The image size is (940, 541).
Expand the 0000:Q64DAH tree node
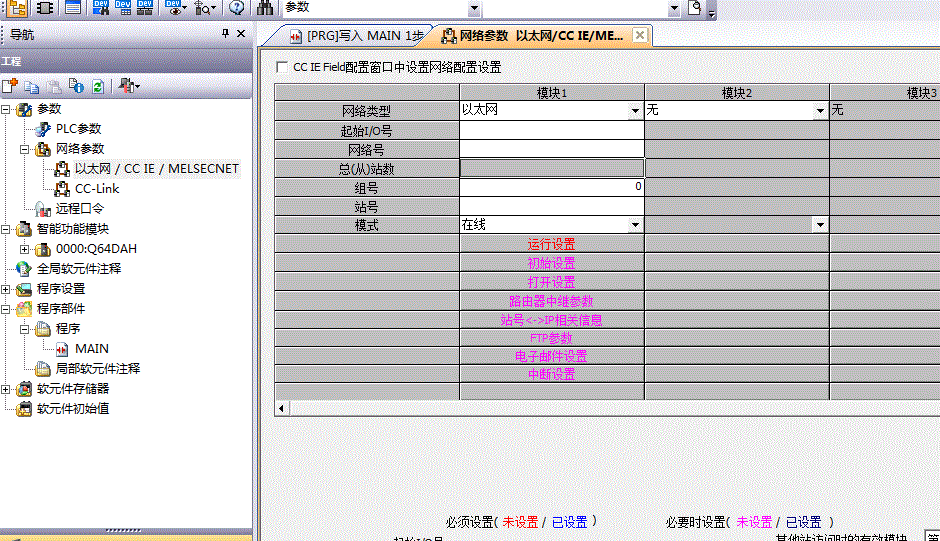coord(25,249)
